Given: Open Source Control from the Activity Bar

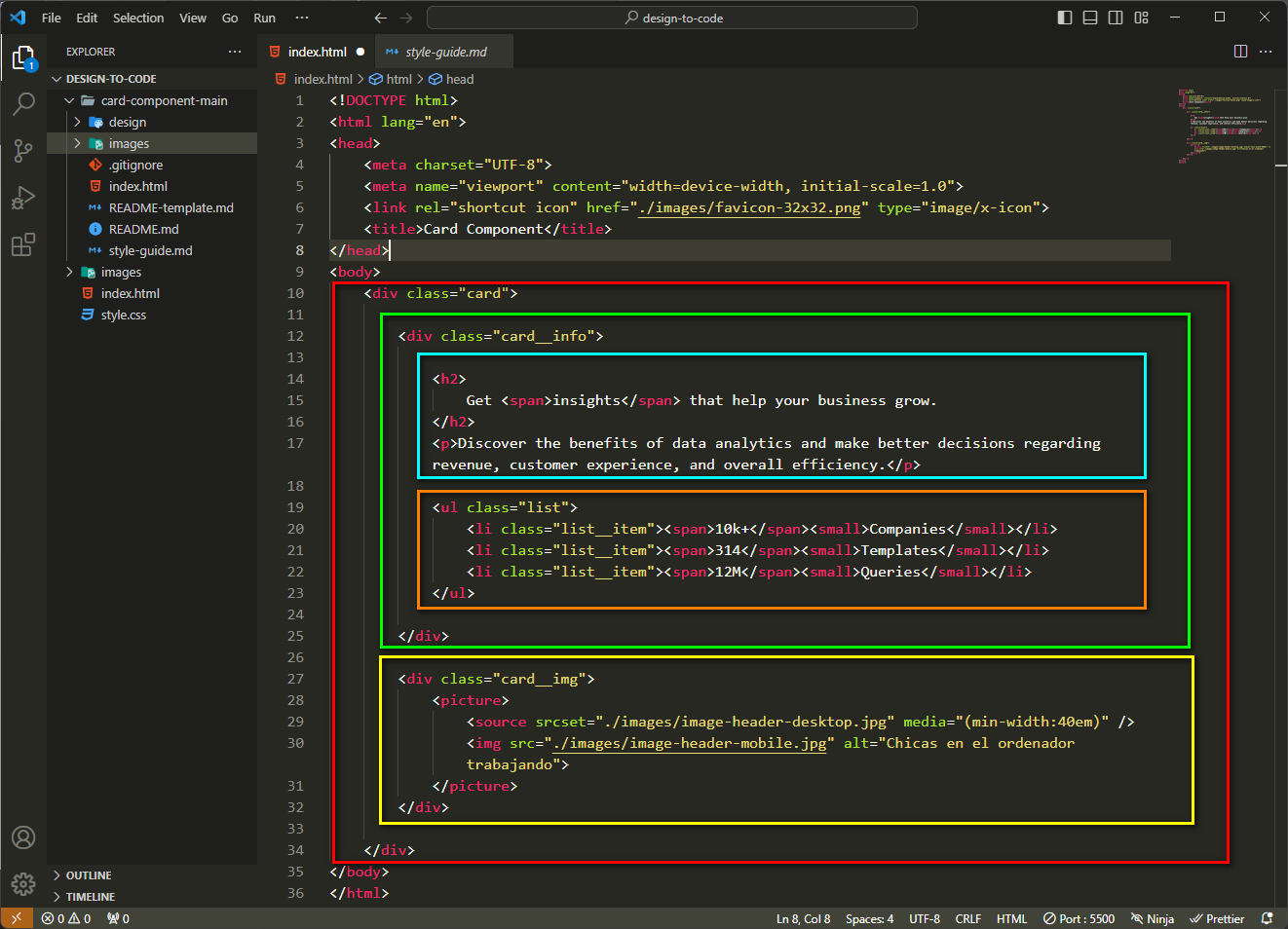Looking at the screenshot, I should coord(23,150).
